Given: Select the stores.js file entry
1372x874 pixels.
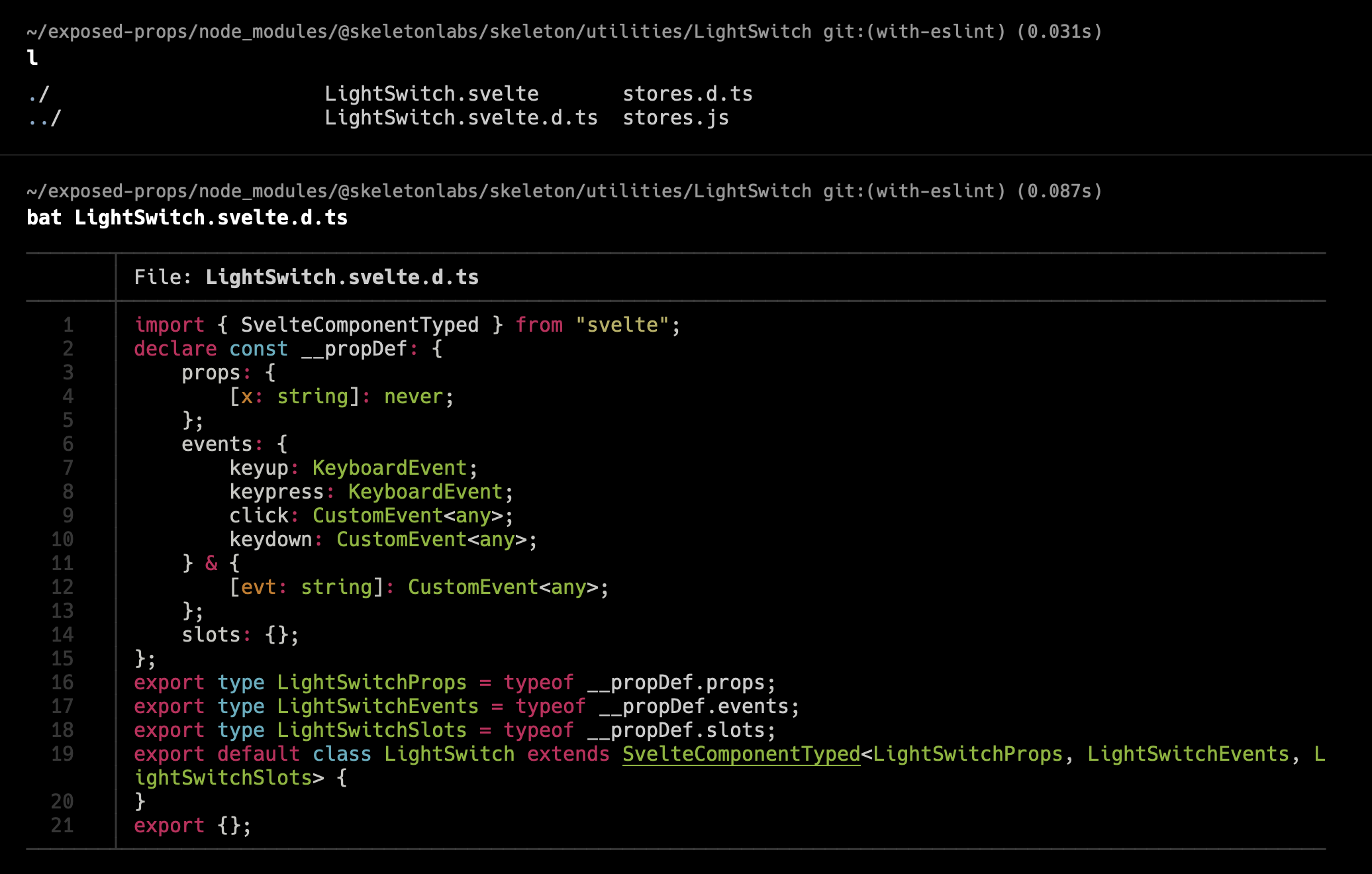Looking at the screenshot, I should [675, 117].
